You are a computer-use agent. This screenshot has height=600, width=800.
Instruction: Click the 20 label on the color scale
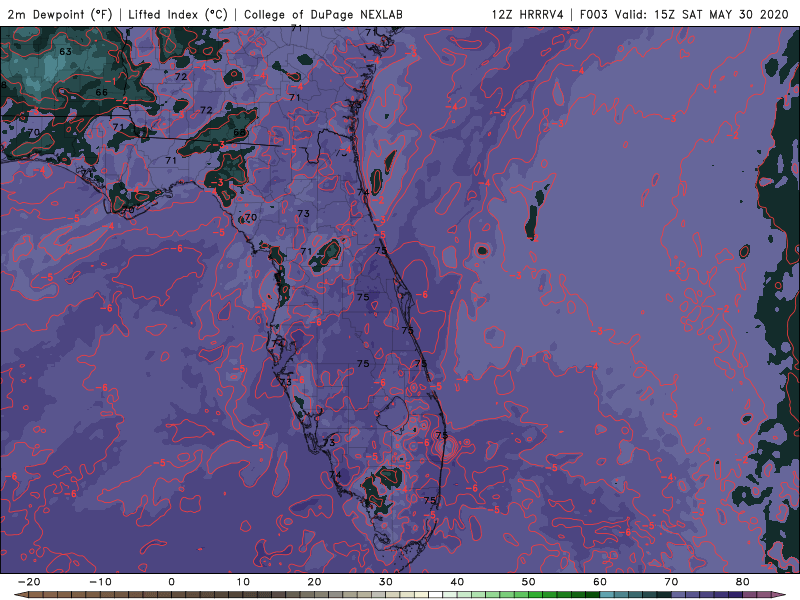pos(314,582)
